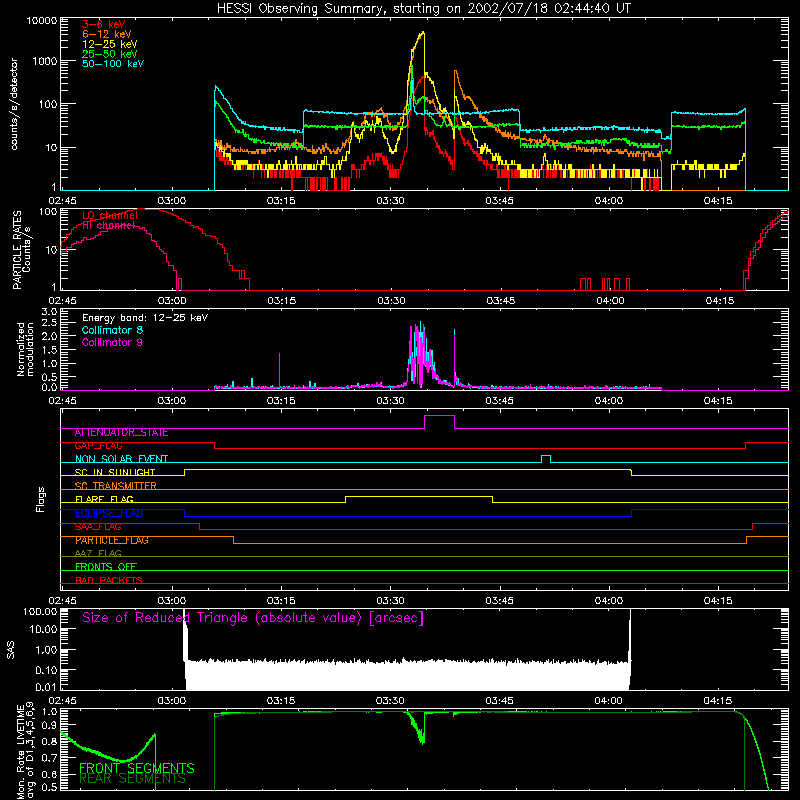The image size is (800, 800).
Task: Click the counts/s/detector axis label
Action: [14, 104]
